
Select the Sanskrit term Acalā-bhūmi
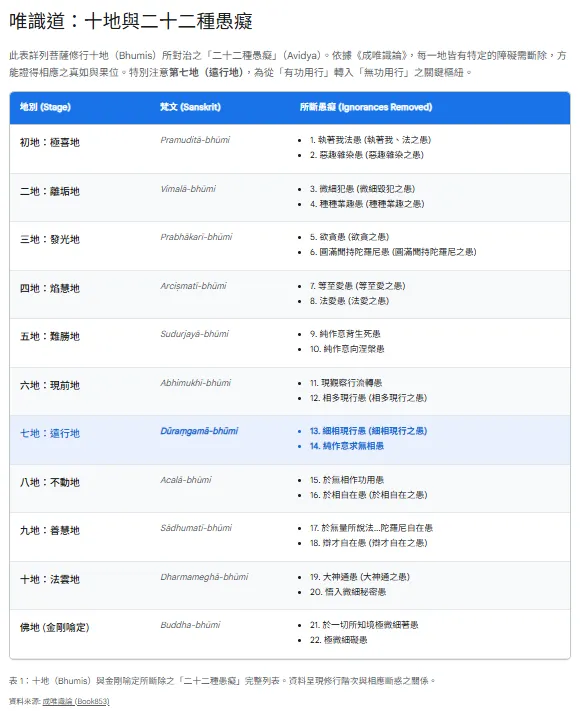(186, 480)
